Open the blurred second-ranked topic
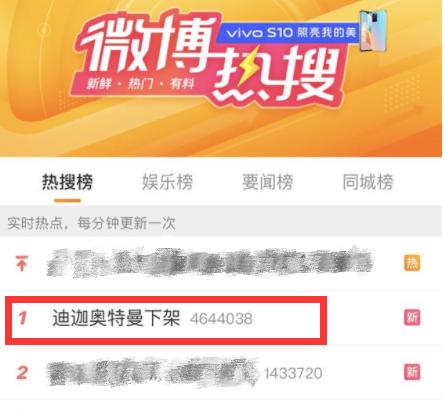The width and height of the screenshot is (444, 413). 153,372
